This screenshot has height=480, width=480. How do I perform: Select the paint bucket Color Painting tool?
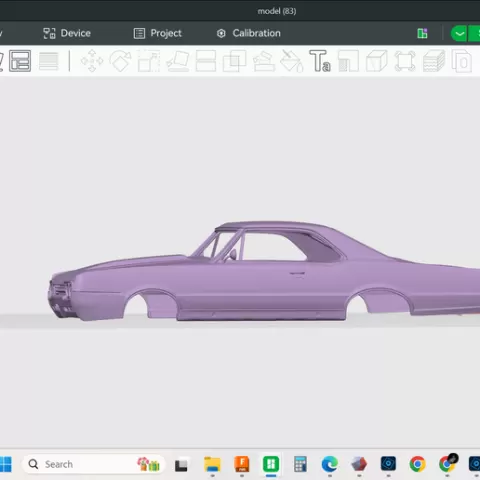pyautogui.click(x=292, y=61)
